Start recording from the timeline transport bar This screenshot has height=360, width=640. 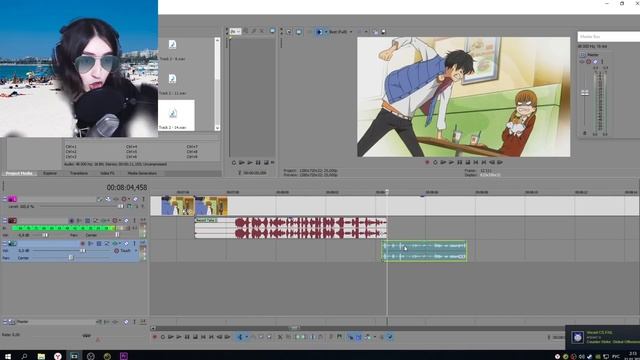(155, 337)
